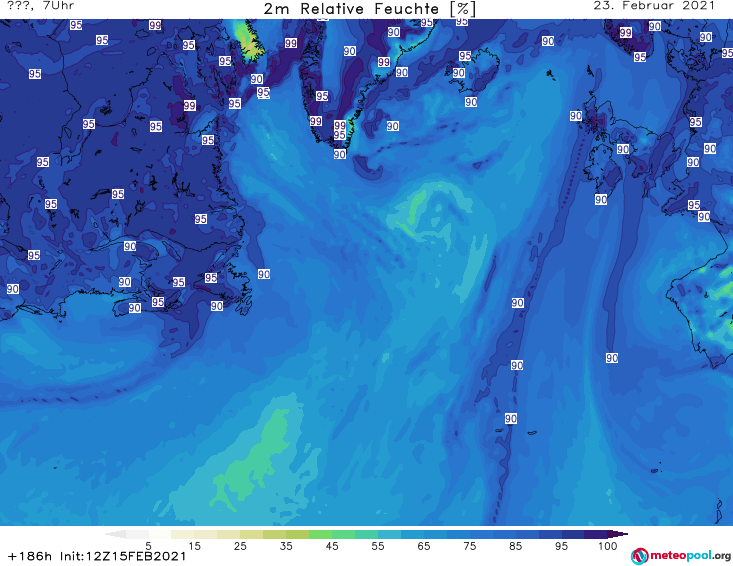Click the '25' value on the color scale
This screenshot has width=733, height=566.
tap(240, 546)
